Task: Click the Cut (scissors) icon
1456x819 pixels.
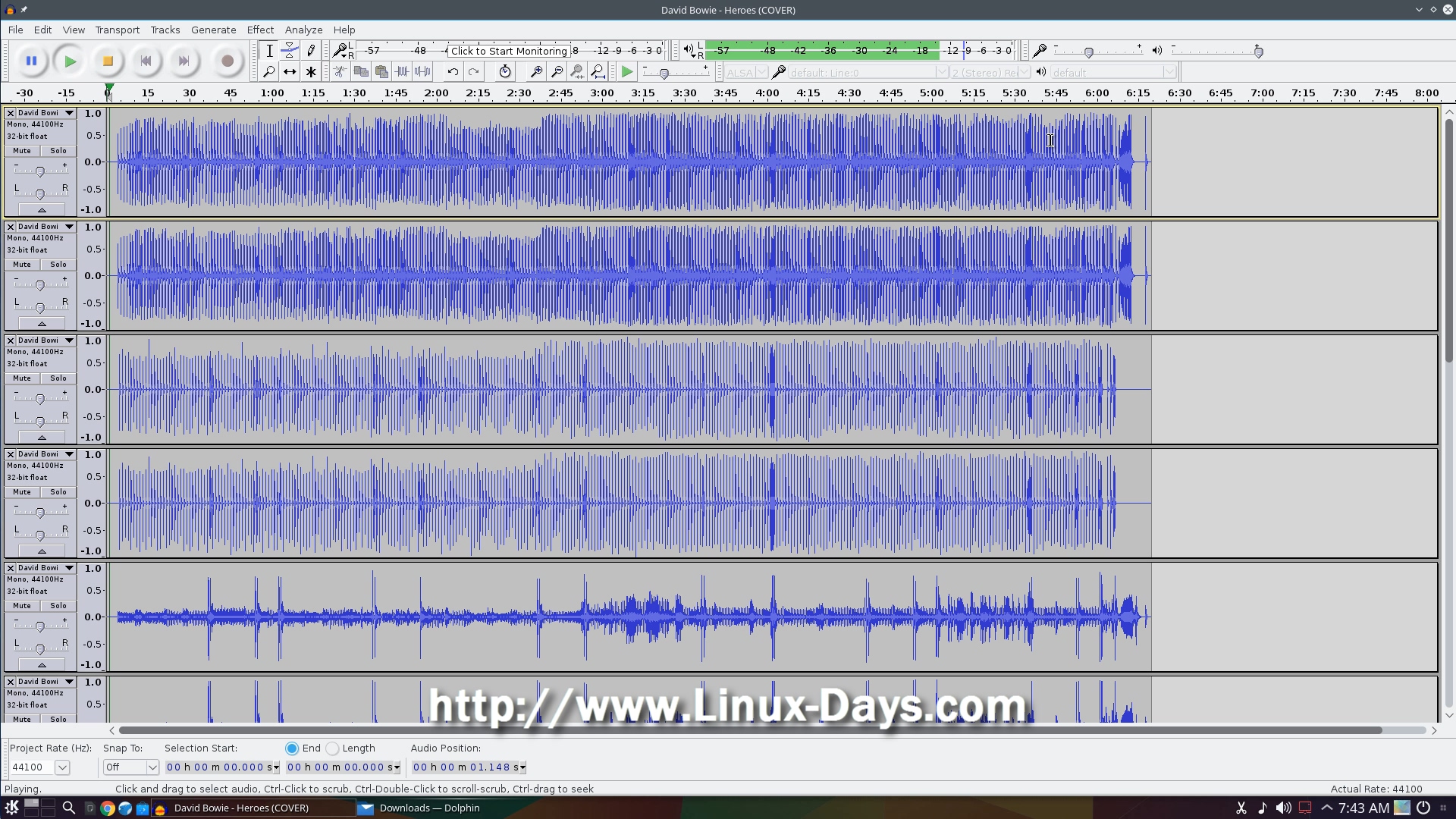Action: [340, 72]
